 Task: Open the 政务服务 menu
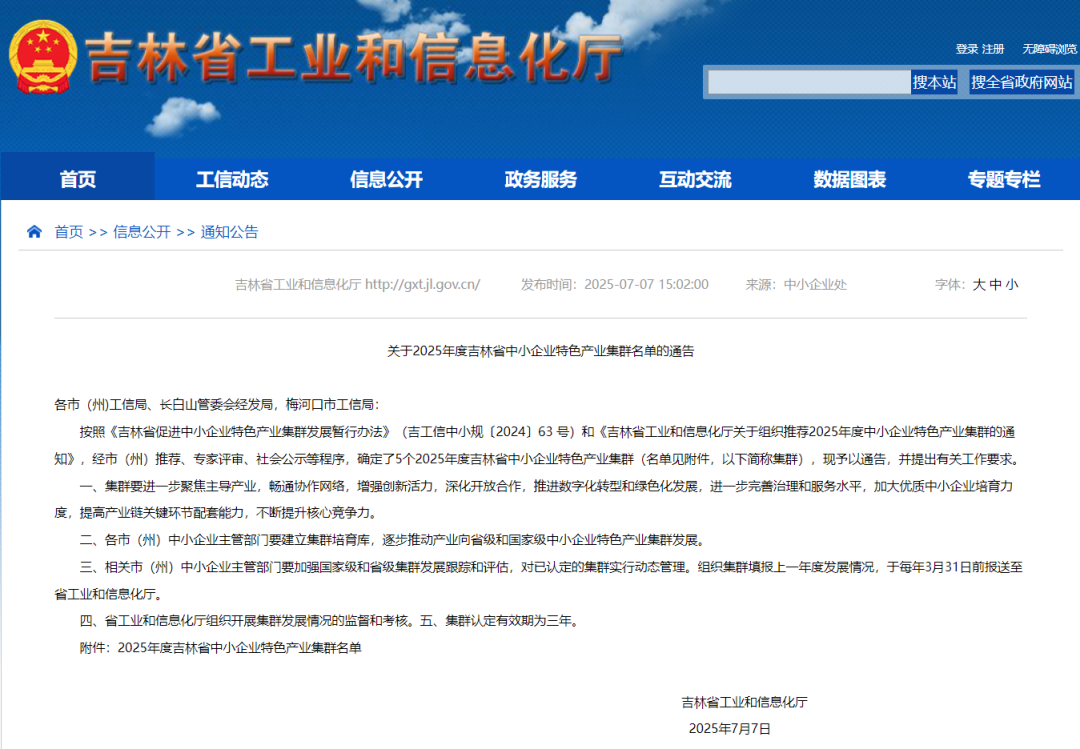tap(540, 178)
